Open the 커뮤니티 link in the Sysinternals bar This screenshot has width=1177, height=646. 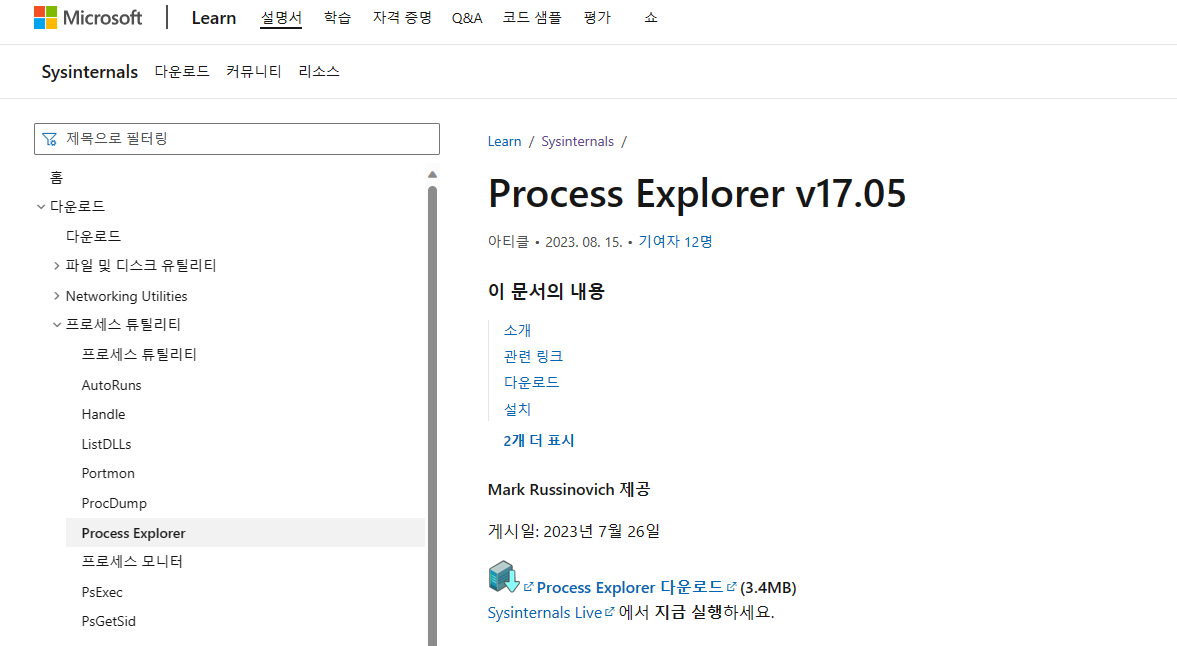click(254, 71)
